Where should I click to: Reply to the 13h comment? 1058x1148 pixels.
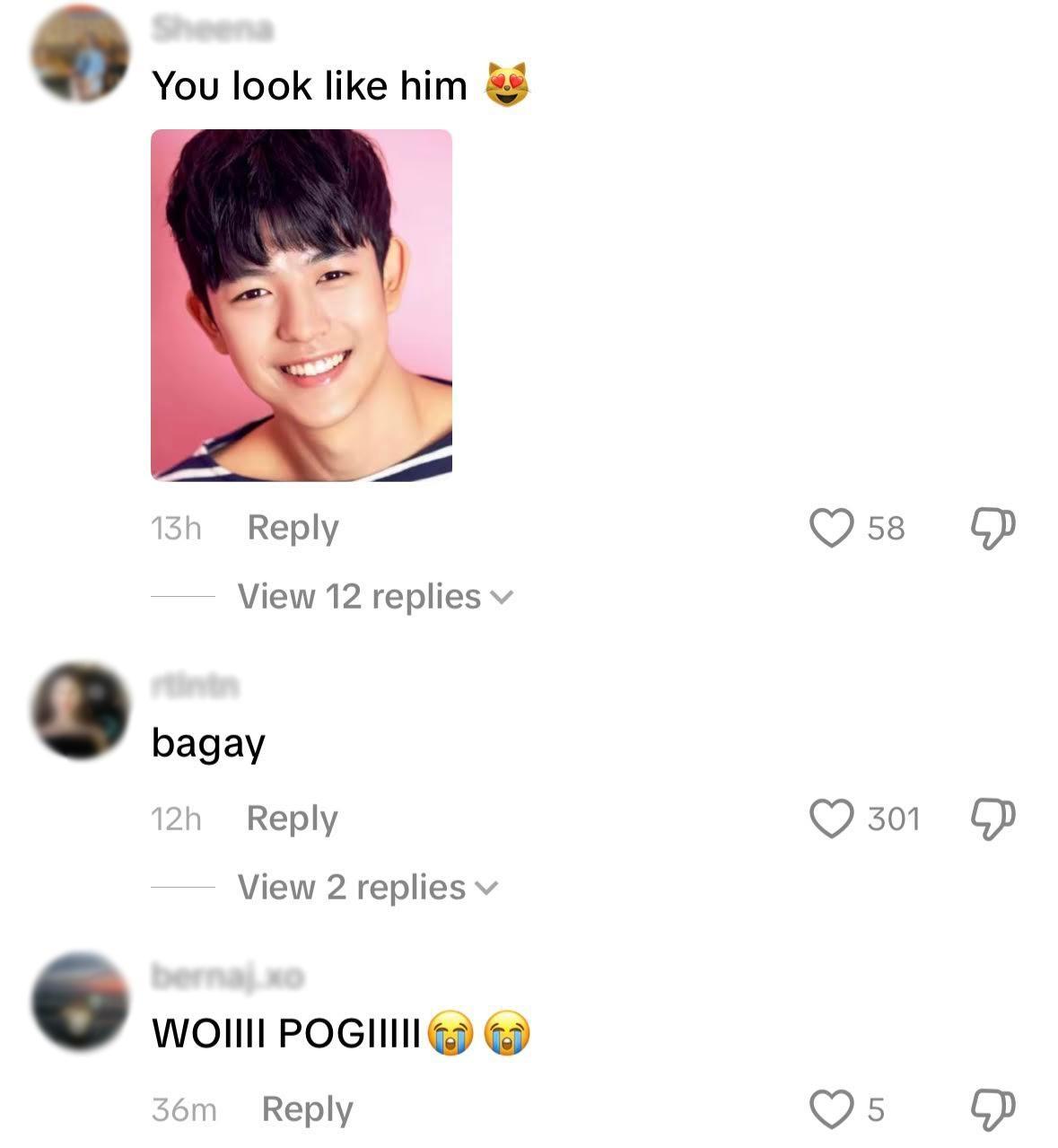[x=293, y=529]
